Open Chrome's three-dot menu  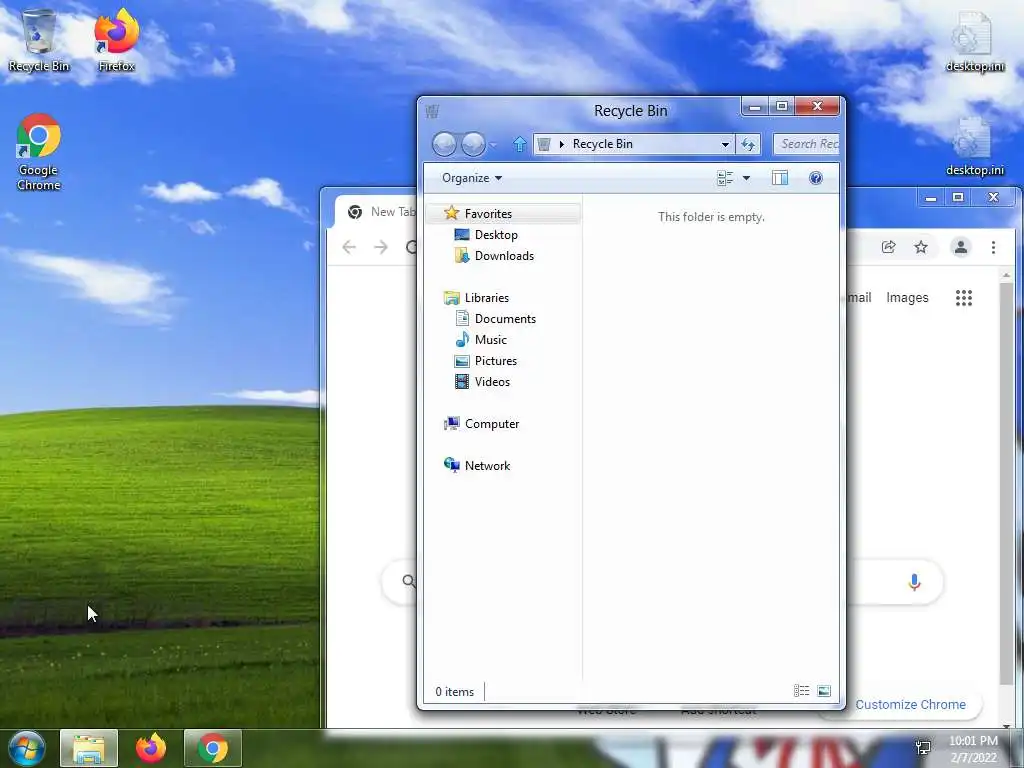[993, 247]
